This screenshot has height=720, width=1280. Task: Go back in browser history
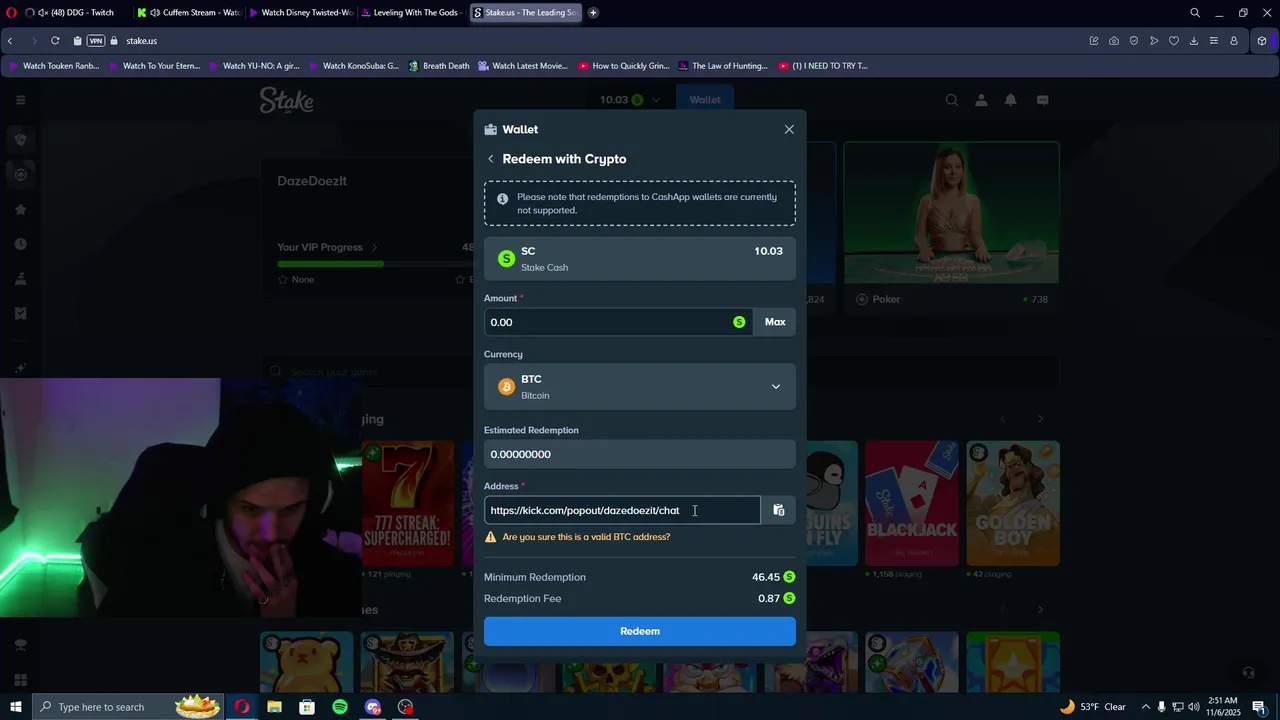pos(10,41)
